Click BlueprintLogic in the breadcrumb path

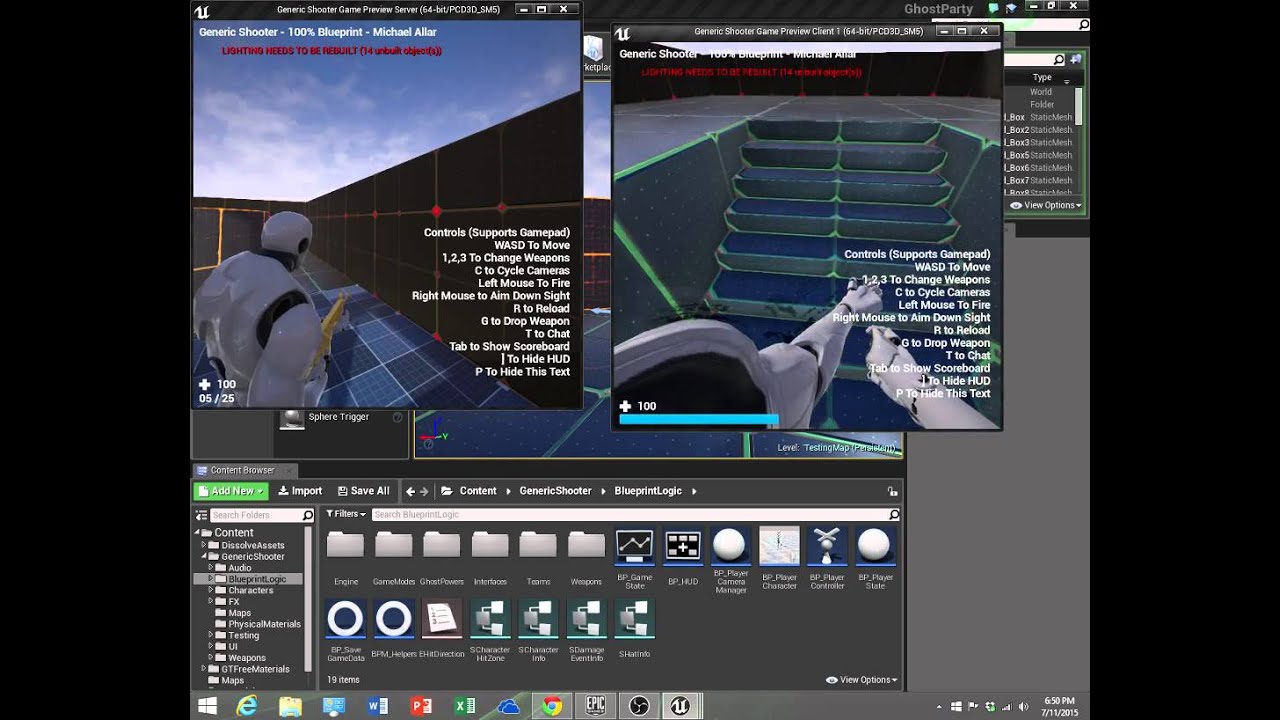pos(648,491)
